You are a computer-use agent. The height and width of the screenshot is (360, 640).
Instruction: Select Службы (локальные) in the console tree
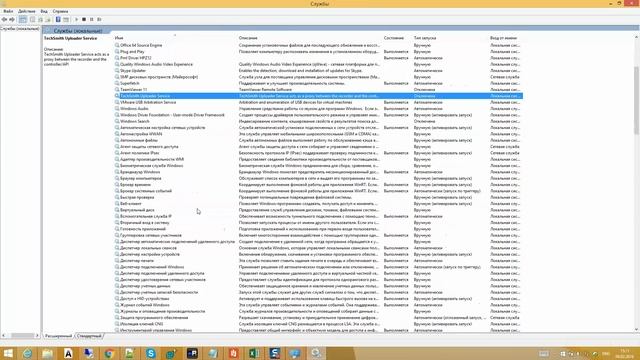pyautogui.click(x=20, y=29)
